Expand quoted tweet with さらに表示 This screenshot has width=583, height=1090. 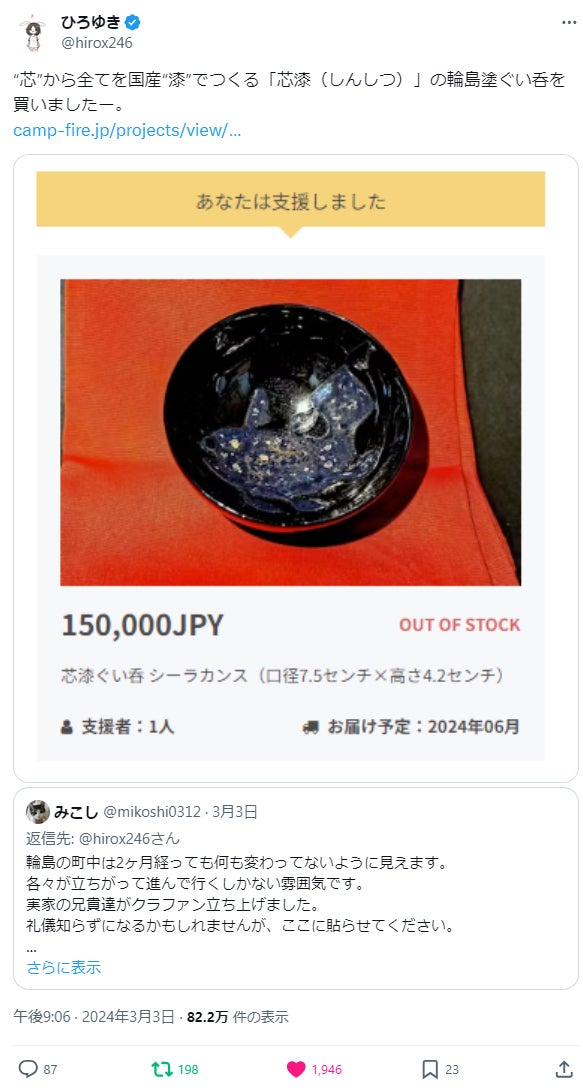point(64,967)
